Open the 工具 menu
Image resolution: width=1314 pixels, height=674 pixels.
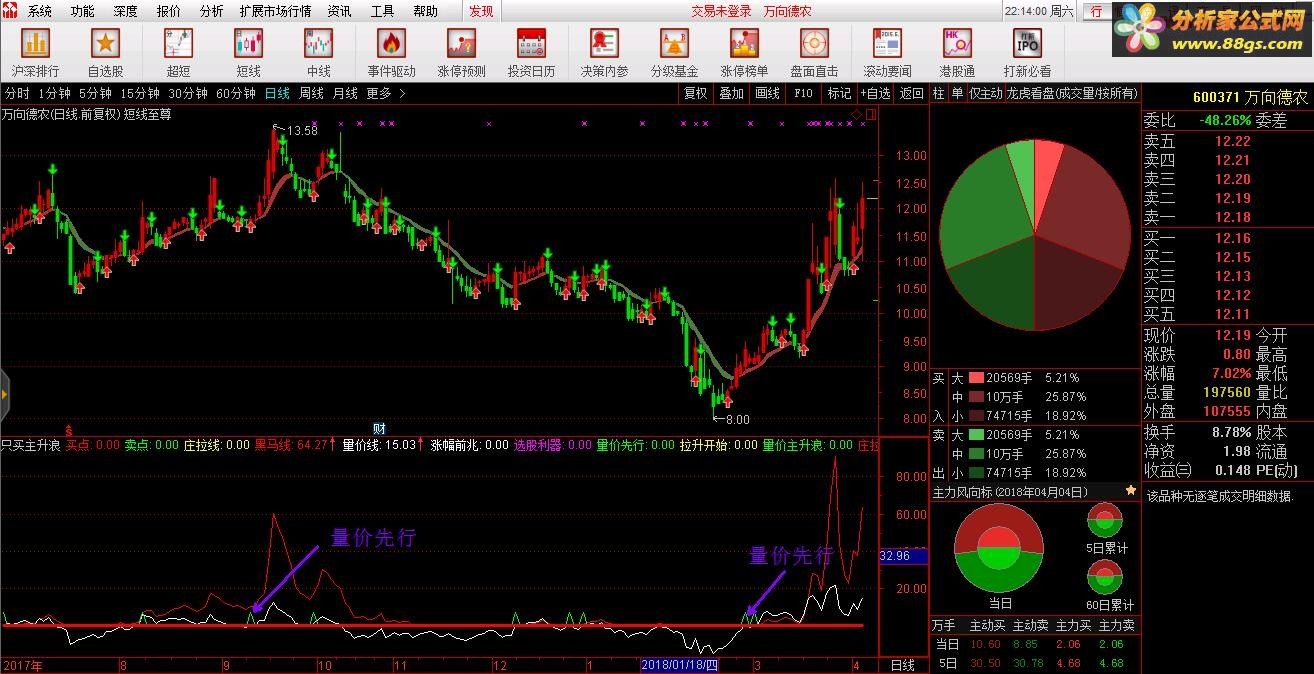(x=382, y=11)
